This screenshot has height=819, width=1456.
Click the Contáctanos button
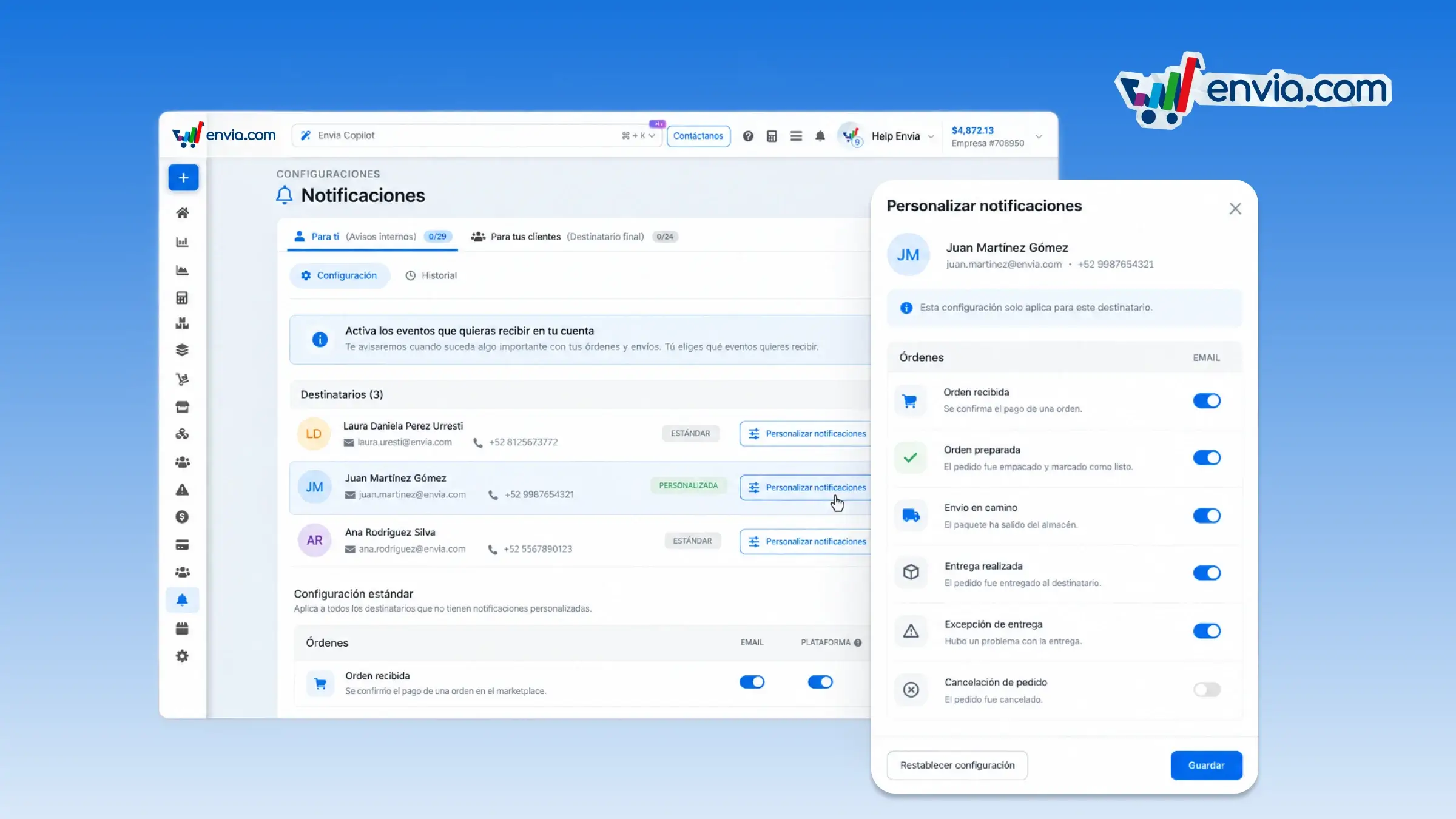(698, 136)
